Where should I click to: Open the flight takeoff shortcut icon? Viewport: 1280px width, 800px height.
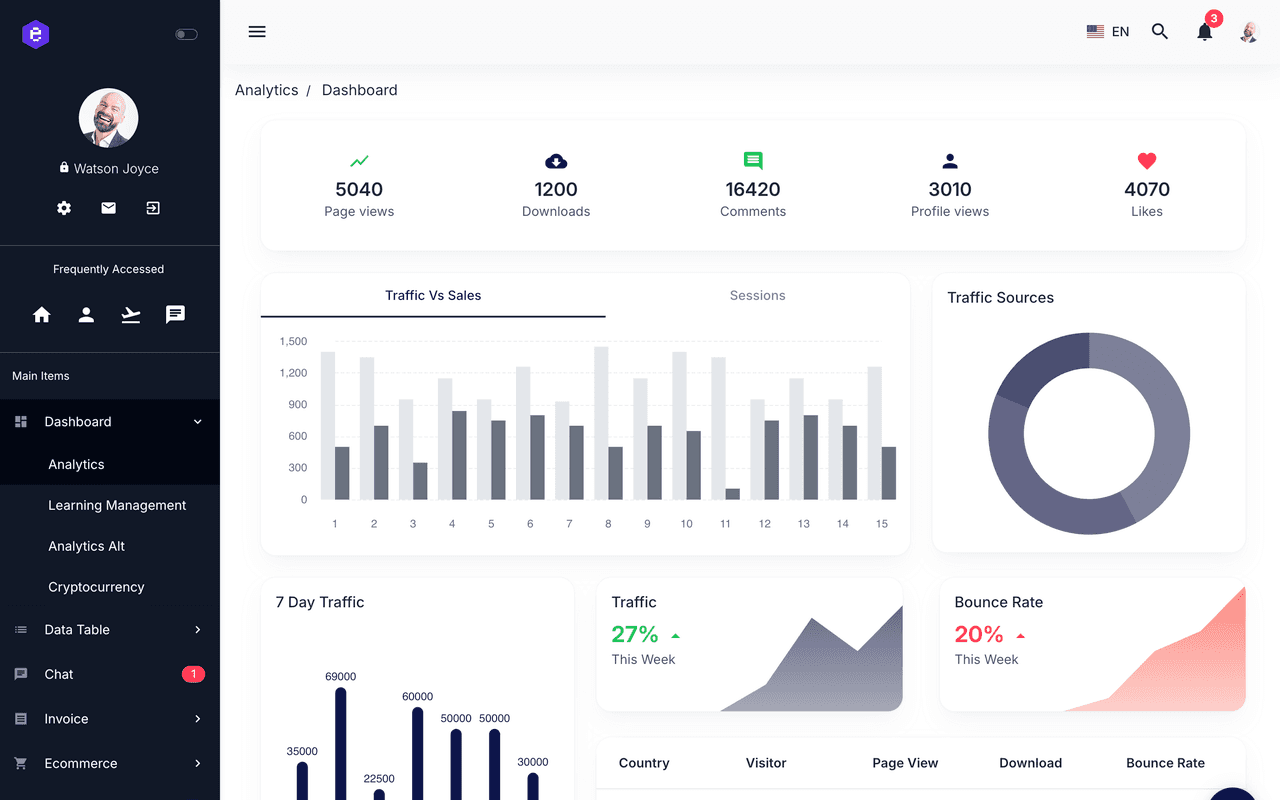131,315
